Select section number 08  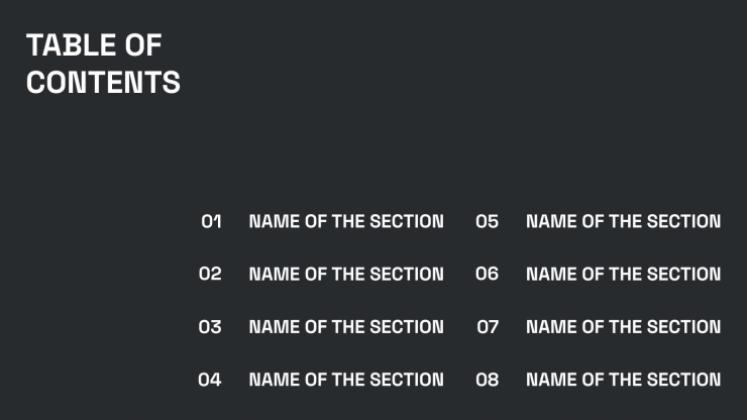[x=487, y=380]
